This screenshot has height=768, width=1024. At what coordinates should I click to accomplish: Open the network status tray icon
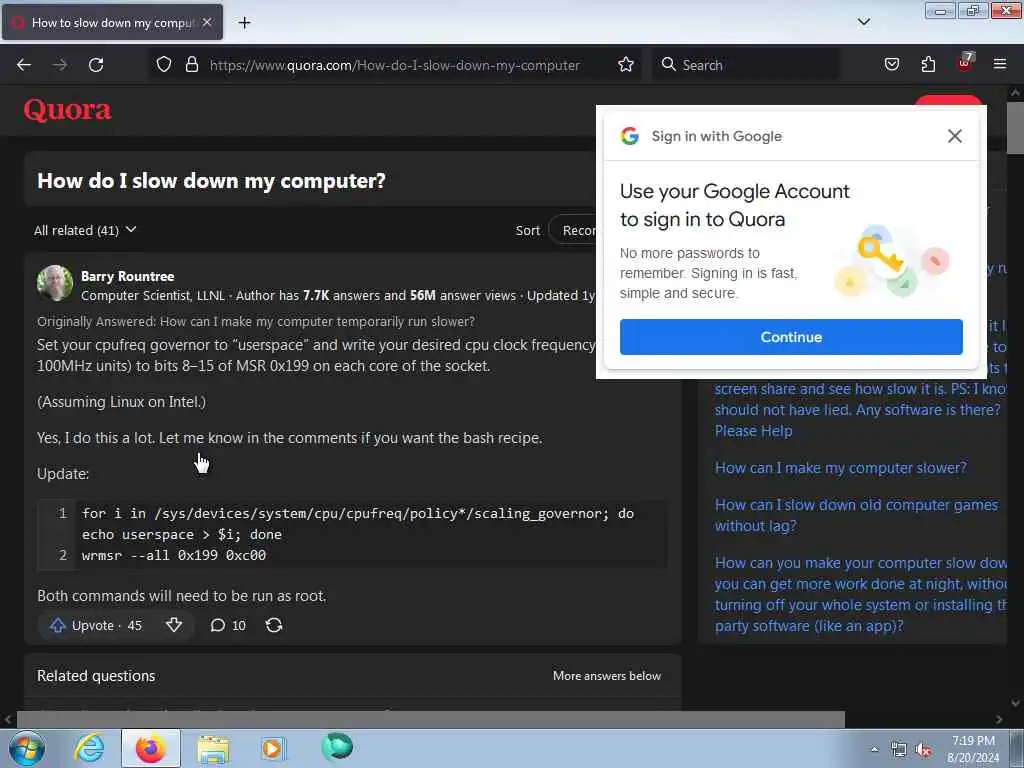tap(899, 750)
